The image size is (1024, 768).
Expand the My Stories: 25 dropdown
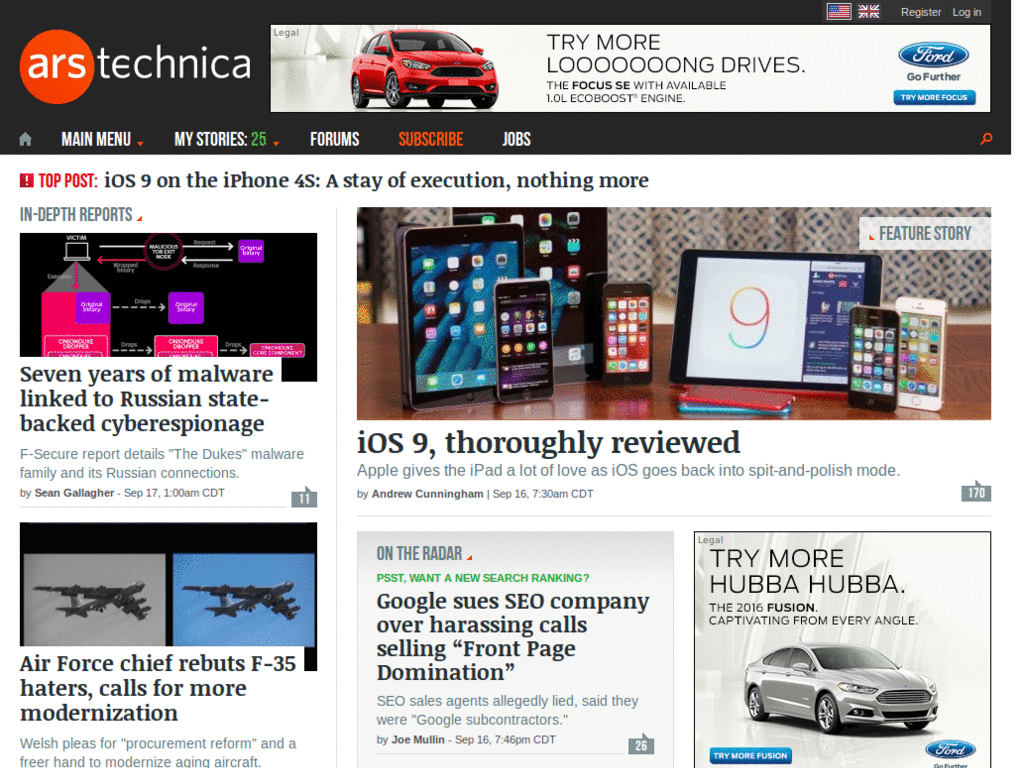tap(227, 139)
